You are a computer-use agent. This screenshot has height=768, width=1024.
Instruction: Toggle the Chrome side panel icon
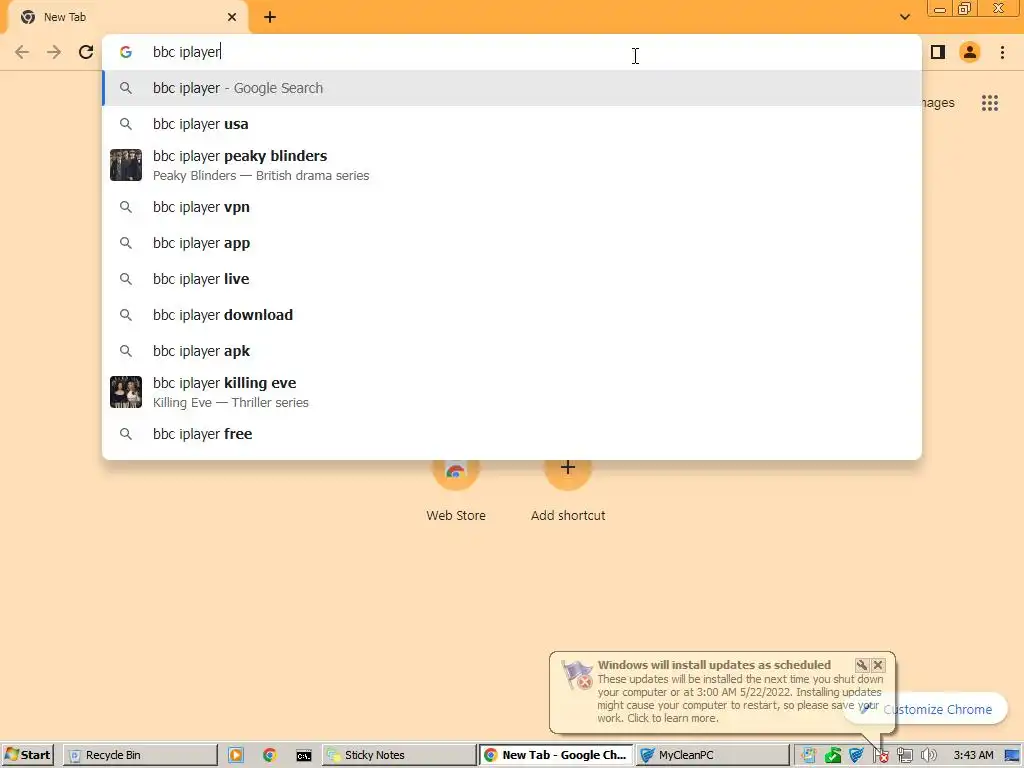938,52
